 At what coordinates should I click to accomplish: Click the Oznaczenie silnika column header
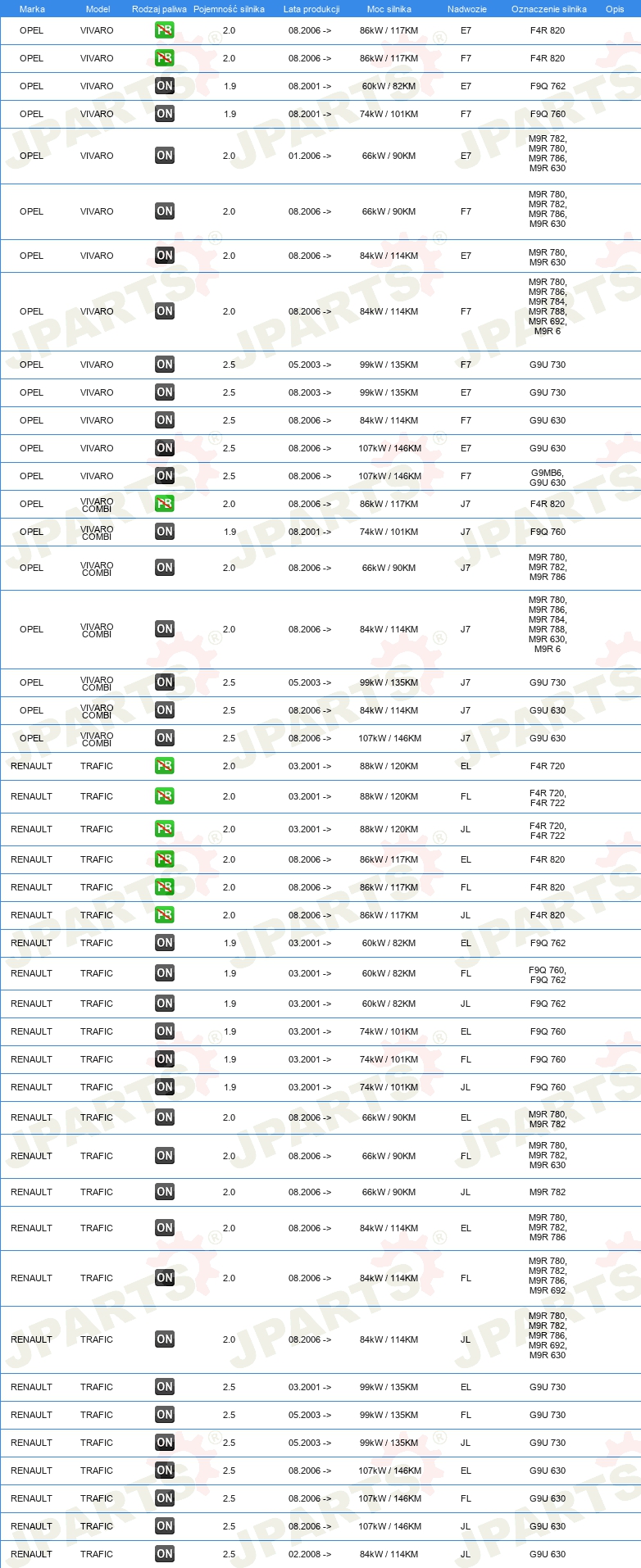[549, 9]
